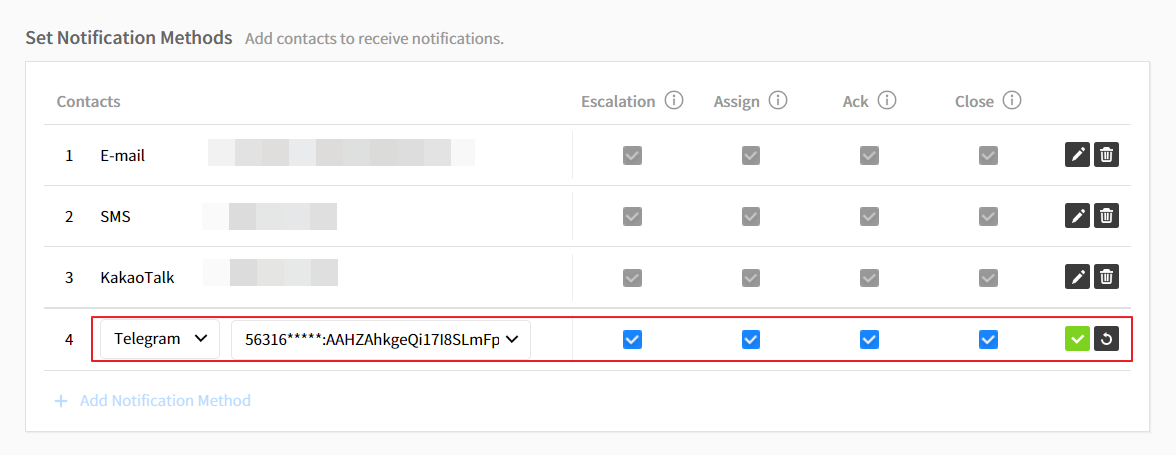
Task: Delete the SMS contact entry
Action: click(1106, 216)
